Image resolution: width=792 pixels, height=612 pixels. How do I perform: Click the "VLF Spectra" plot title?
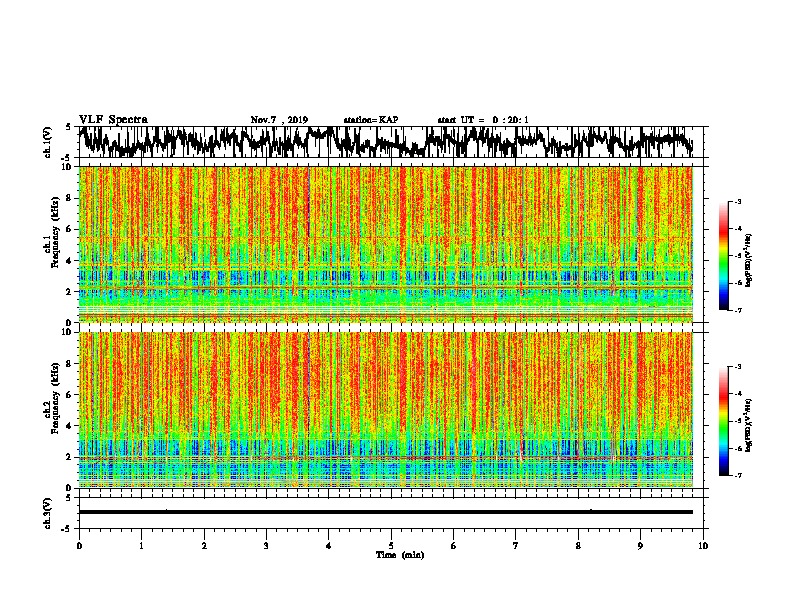pyautogui.click(x=113, y=120)
